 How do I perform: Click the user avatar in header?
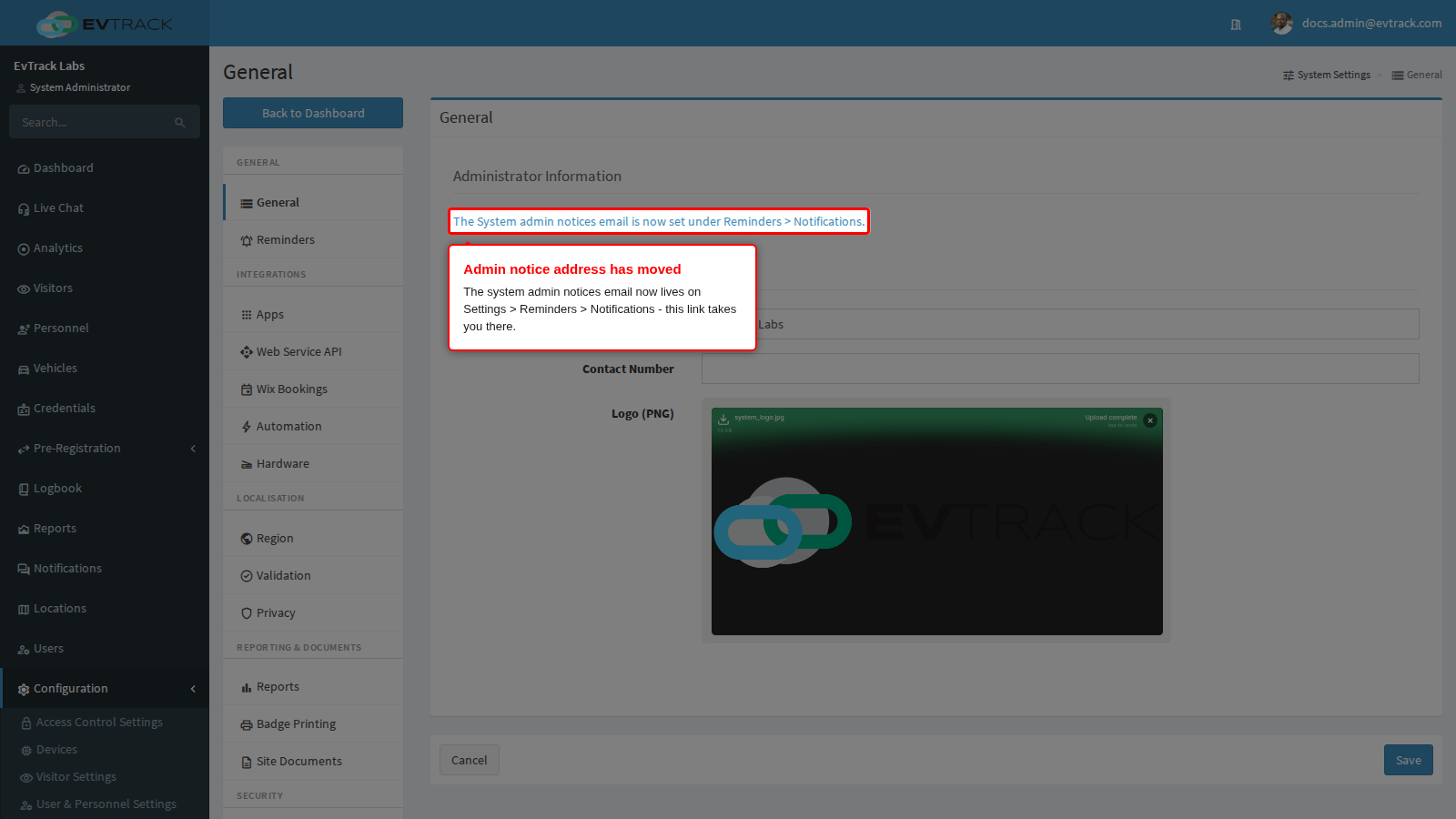[x=1282, y=24]
